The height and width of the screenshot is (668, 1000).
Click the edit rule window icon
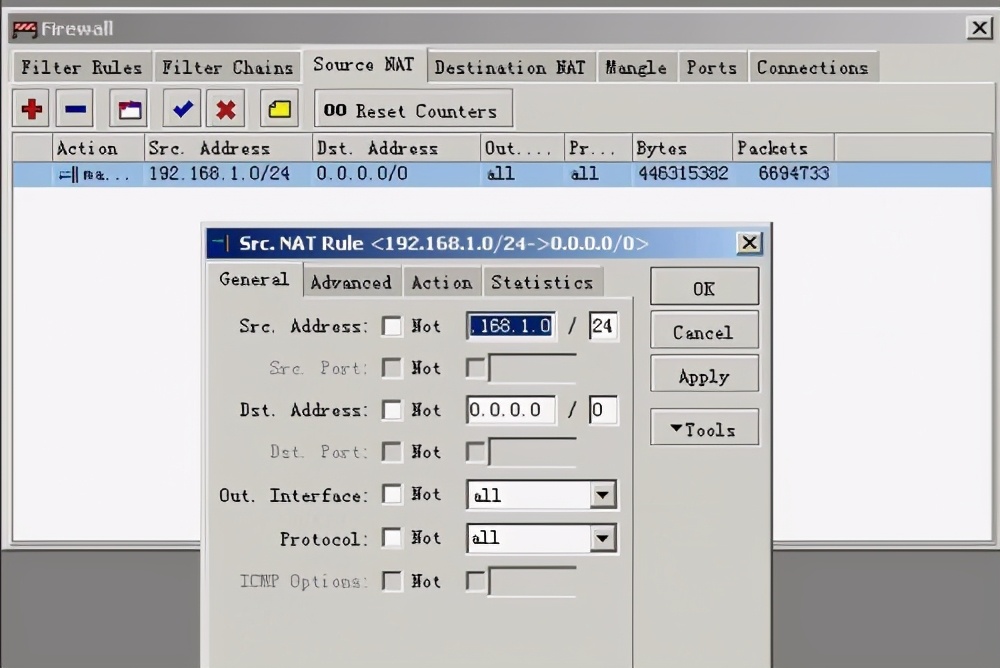pos(130,109)
